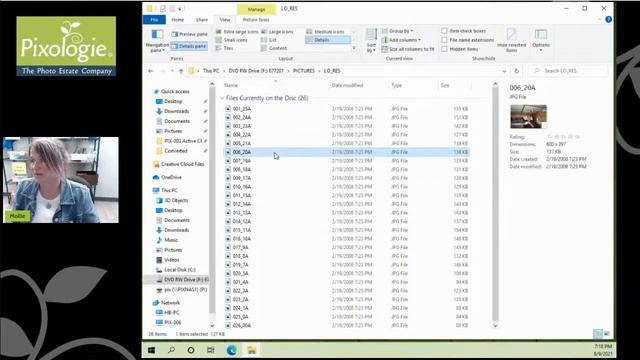The width and height of the screenshot is (640, 360).
Task: Open the Home ribbon tab
Action: [178, 20]
